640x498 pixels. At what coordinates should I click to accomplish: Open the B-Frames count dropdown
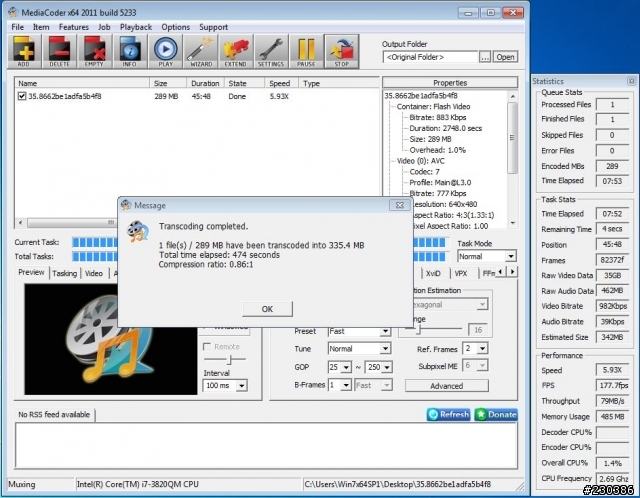(346, 385)
